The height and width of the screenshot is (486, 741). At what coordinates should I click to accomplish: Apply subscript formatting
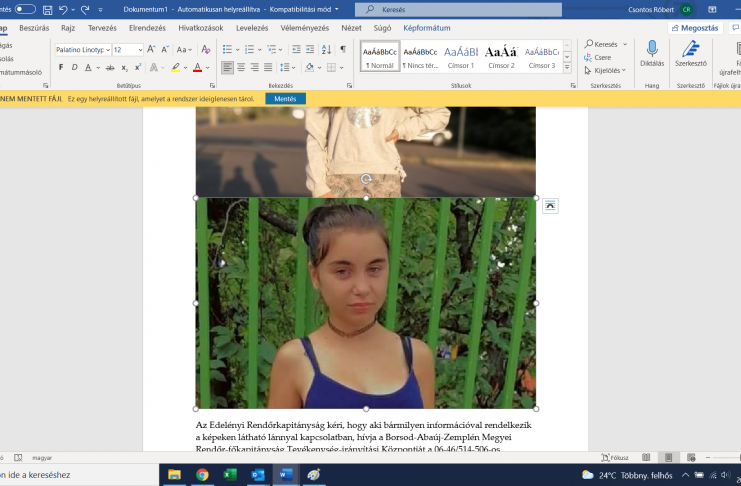[x=124, y=68]
